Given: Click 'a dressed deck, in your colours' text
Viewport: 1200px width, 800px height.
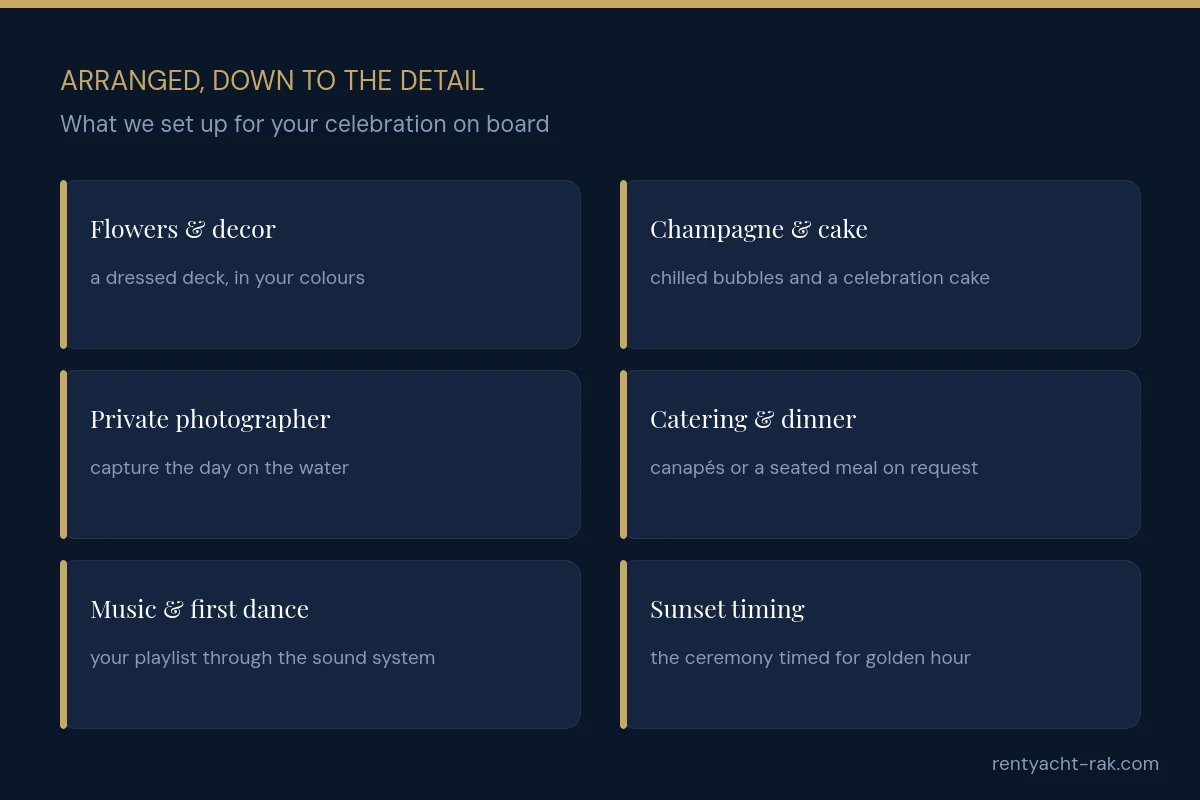Looking at the screenshot, I should [227, 278].
